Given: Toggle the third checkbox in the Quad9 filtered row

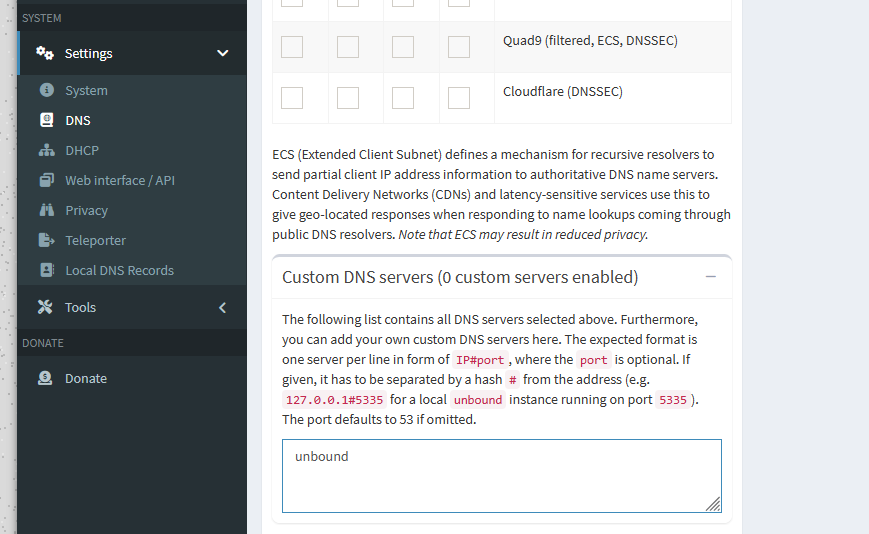Looking at the screenshot, I should click(404, 47).
